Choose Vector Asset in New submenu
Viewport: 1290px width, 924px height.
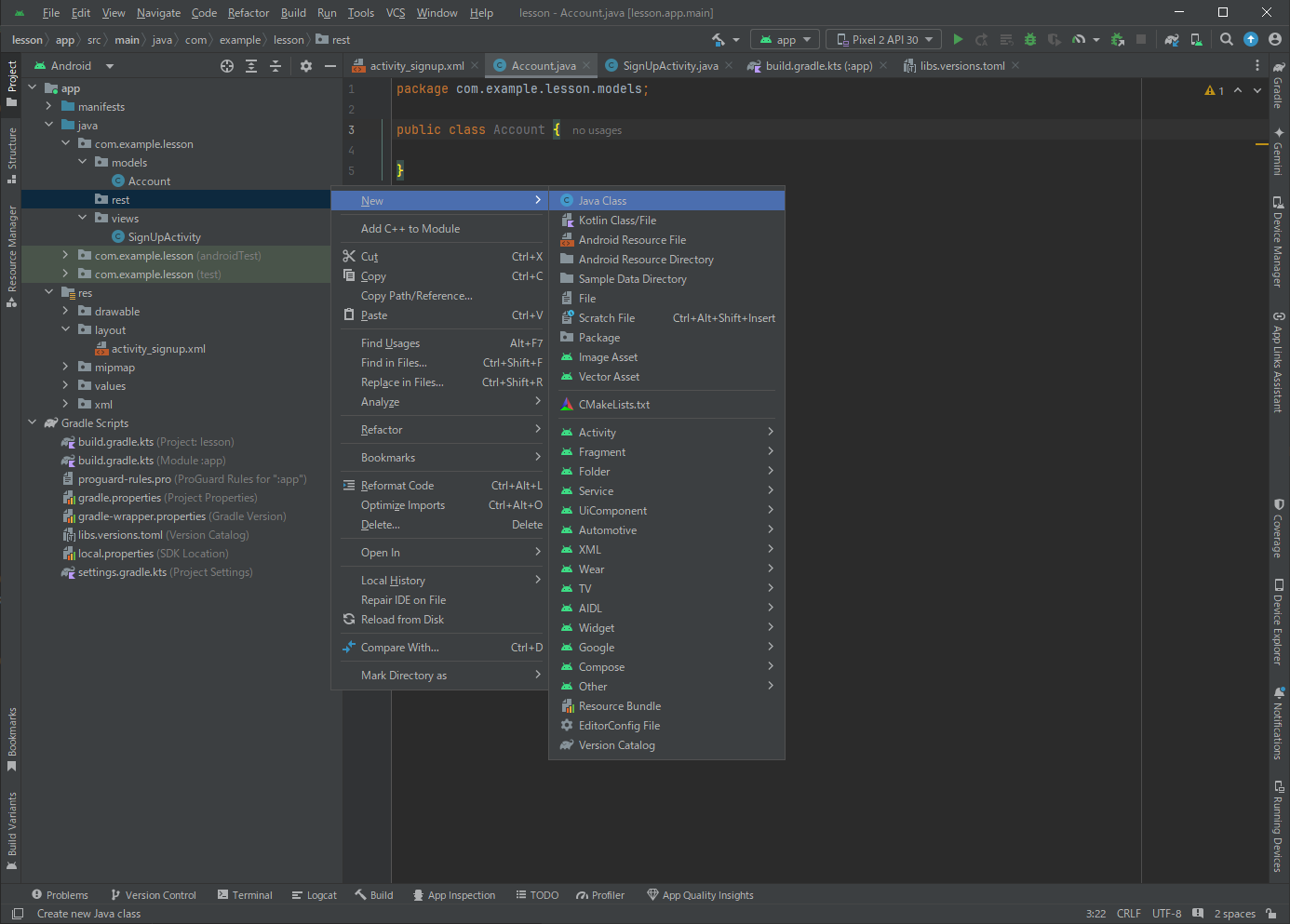(666, 377)
